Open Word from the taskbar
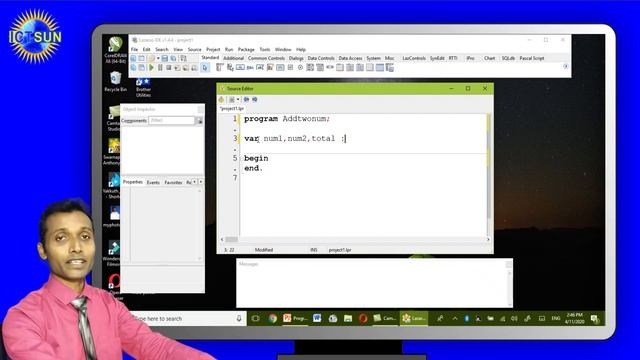This screenshot has width=640, height=360. 317,318
